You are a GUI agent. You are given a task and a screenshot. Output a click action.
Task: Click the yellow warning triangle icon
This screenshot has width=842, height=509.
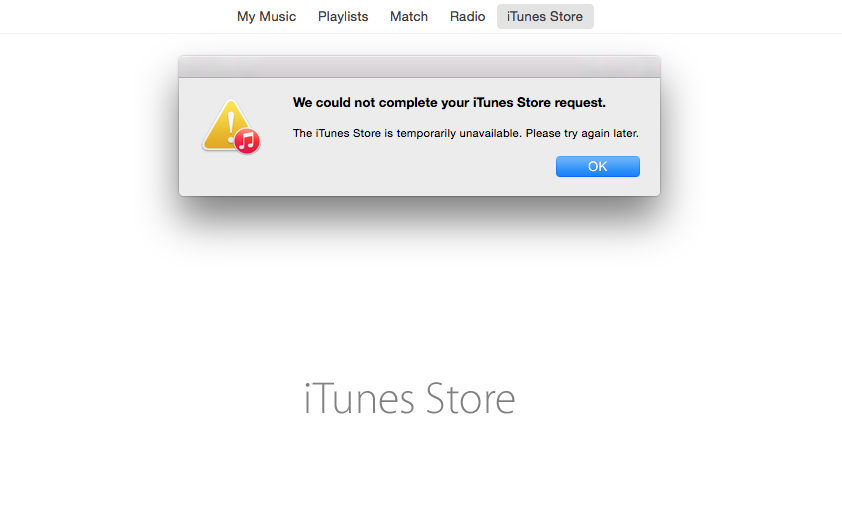pyautogui.click(x=228, y=125)
